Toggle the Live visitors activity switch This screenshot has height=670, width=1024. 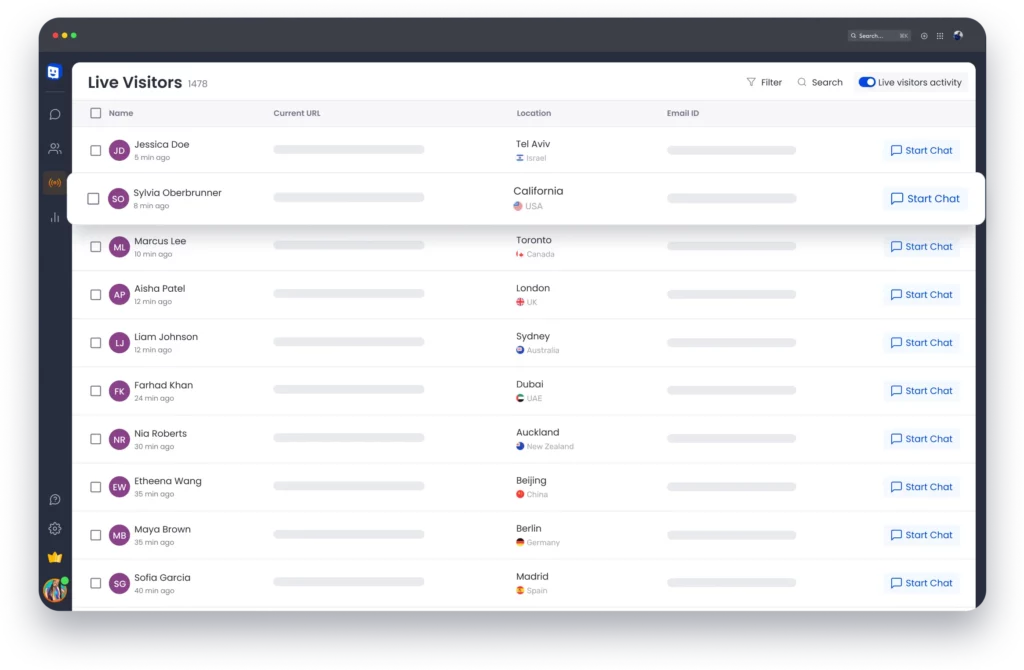tap(867, 82)
